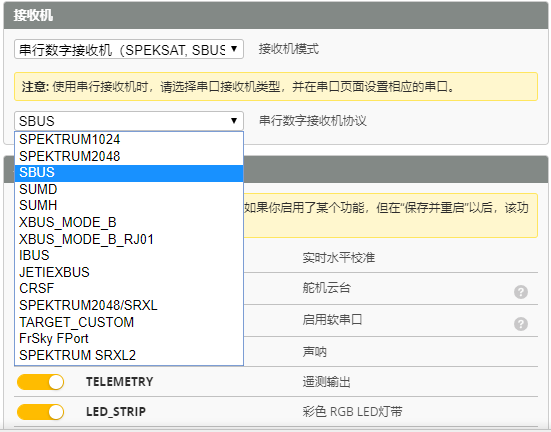551x432 pixels.
Task: Select IBUS protocol
Action: tap(129, 256)
